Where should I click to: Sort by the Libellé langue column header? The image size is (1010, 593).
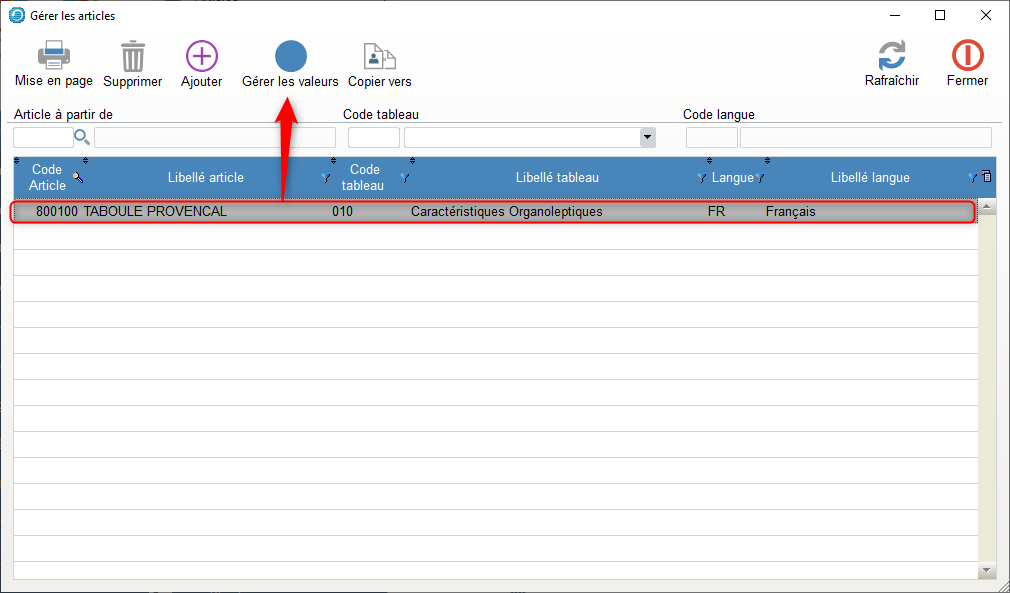point(869,178)
